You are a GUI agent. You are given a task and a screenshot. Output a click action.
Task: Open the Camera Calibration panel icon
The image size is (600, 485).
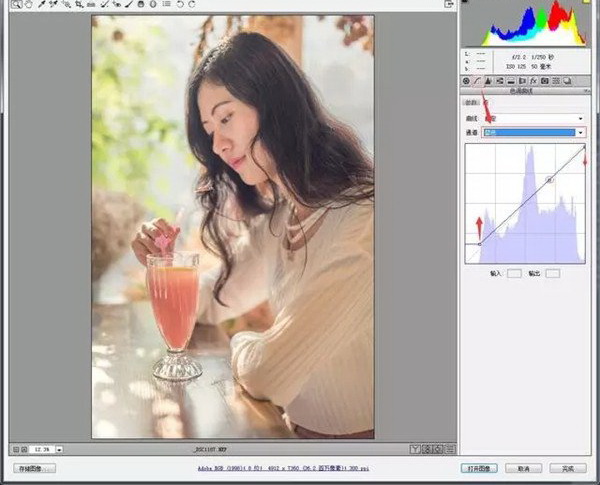coord(545,80)
